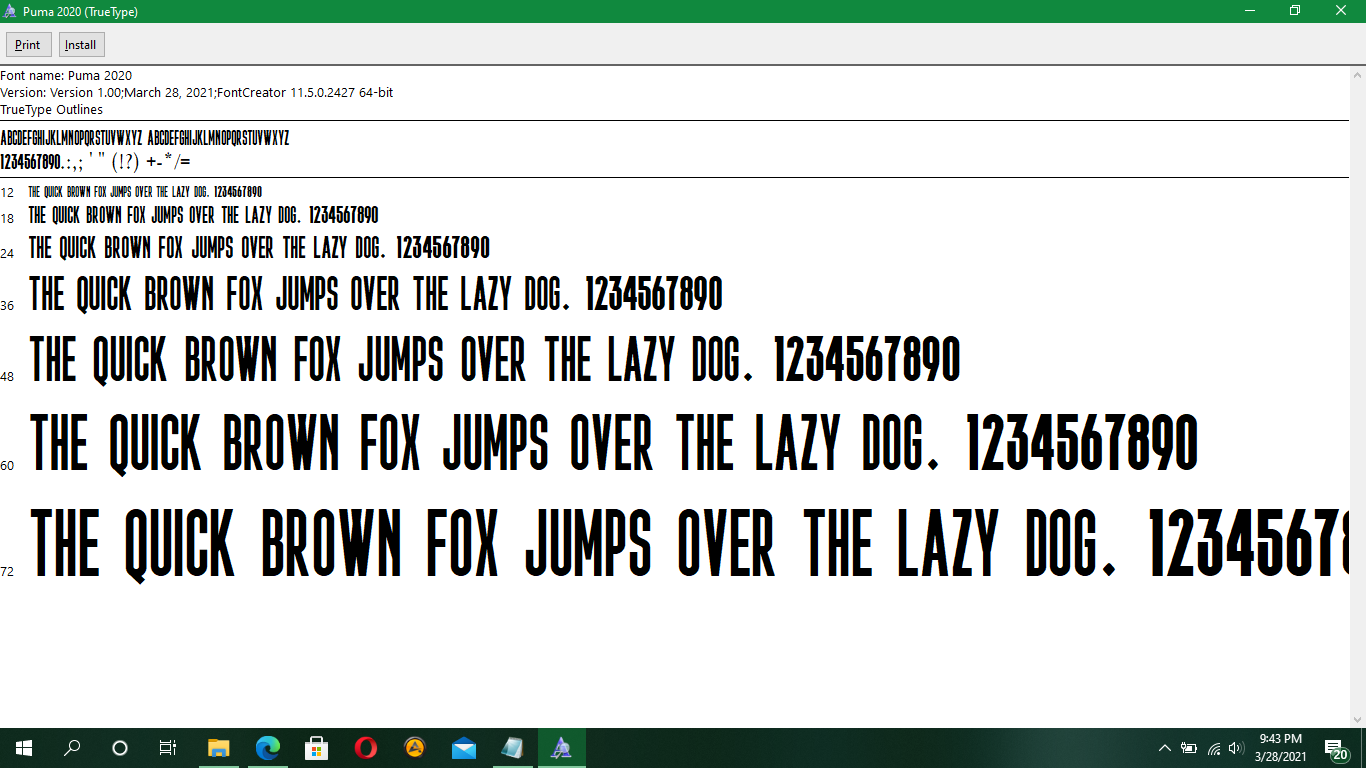Click the 'Font name: Puma 2020' text
The image size is (1366, 768).
[66, 75]
